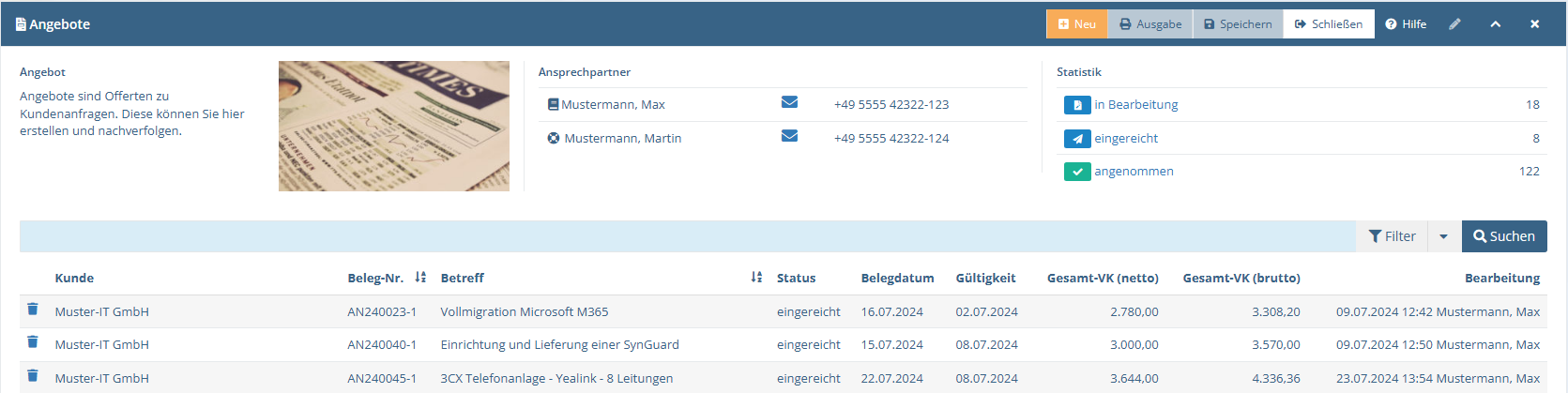Click the pencil edit icon in header
The height and width of the screenshot is (393, 1568).
tap(1454, 24)
